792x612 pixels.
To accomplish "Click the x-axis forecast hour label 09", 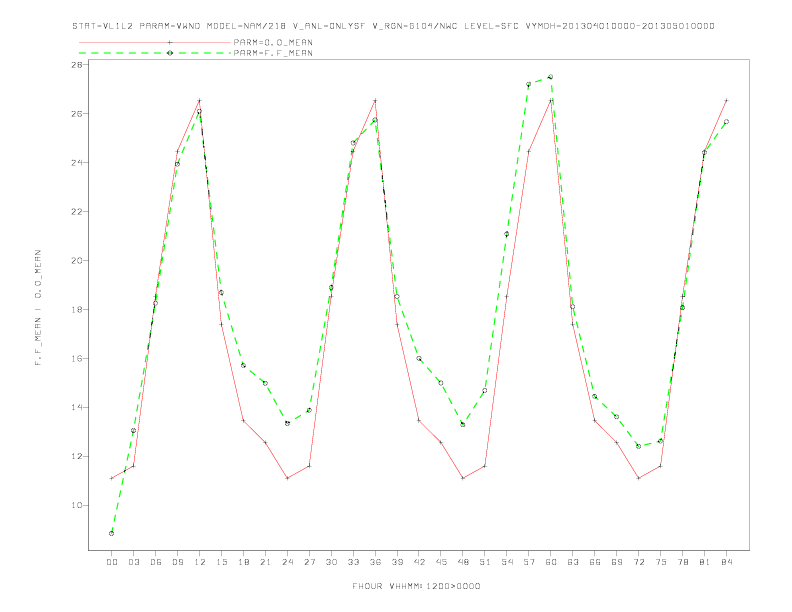I will 177,562.
